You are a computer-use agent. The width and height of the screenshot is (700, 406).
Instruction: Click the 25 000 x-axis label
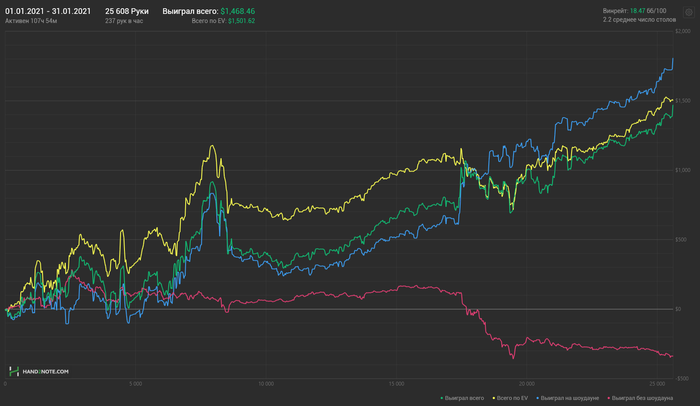[x=657, y=384]
